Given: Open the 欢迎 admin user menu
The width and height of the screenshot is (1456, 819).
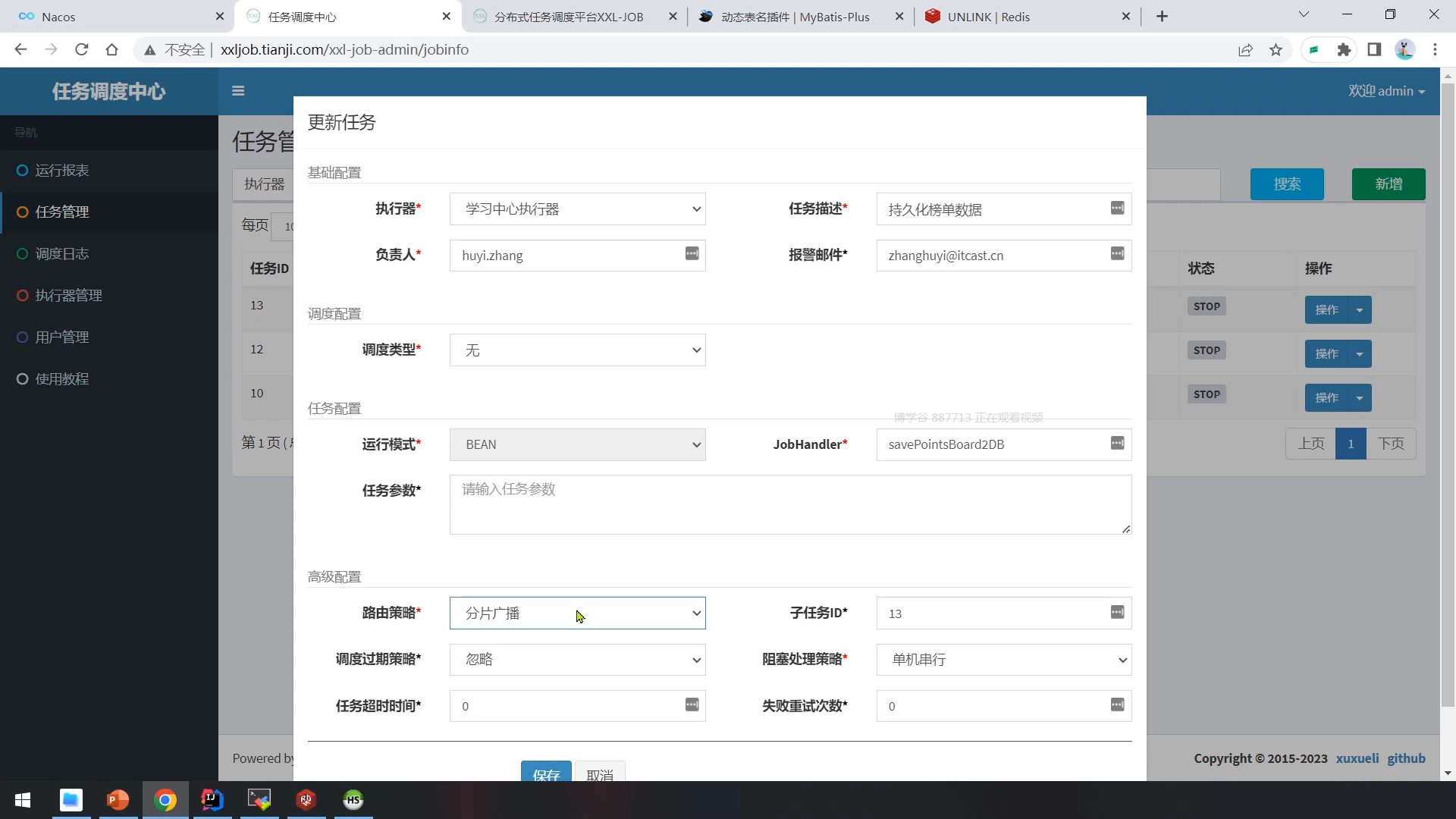Looking at the screenshot, I should (1386, 91).
